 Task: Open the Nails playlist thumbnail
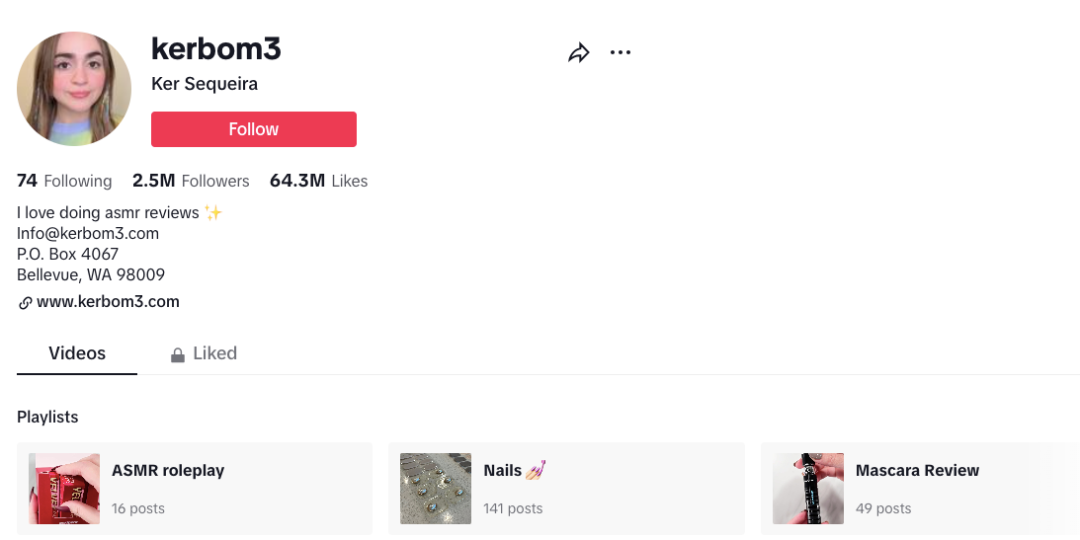pos(435,488)
